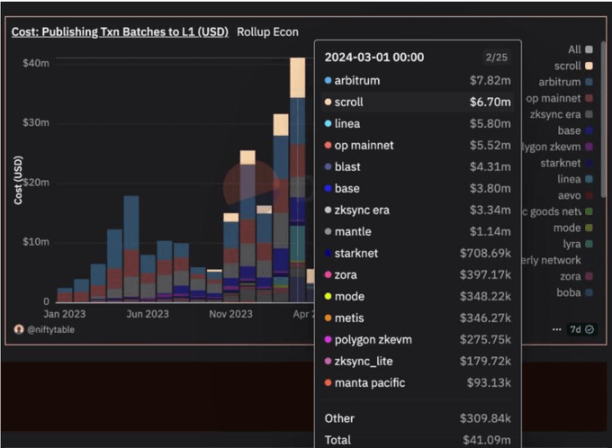612x448 pixels.
Task: Toggle the All series legend item
Action: (573, 49)
